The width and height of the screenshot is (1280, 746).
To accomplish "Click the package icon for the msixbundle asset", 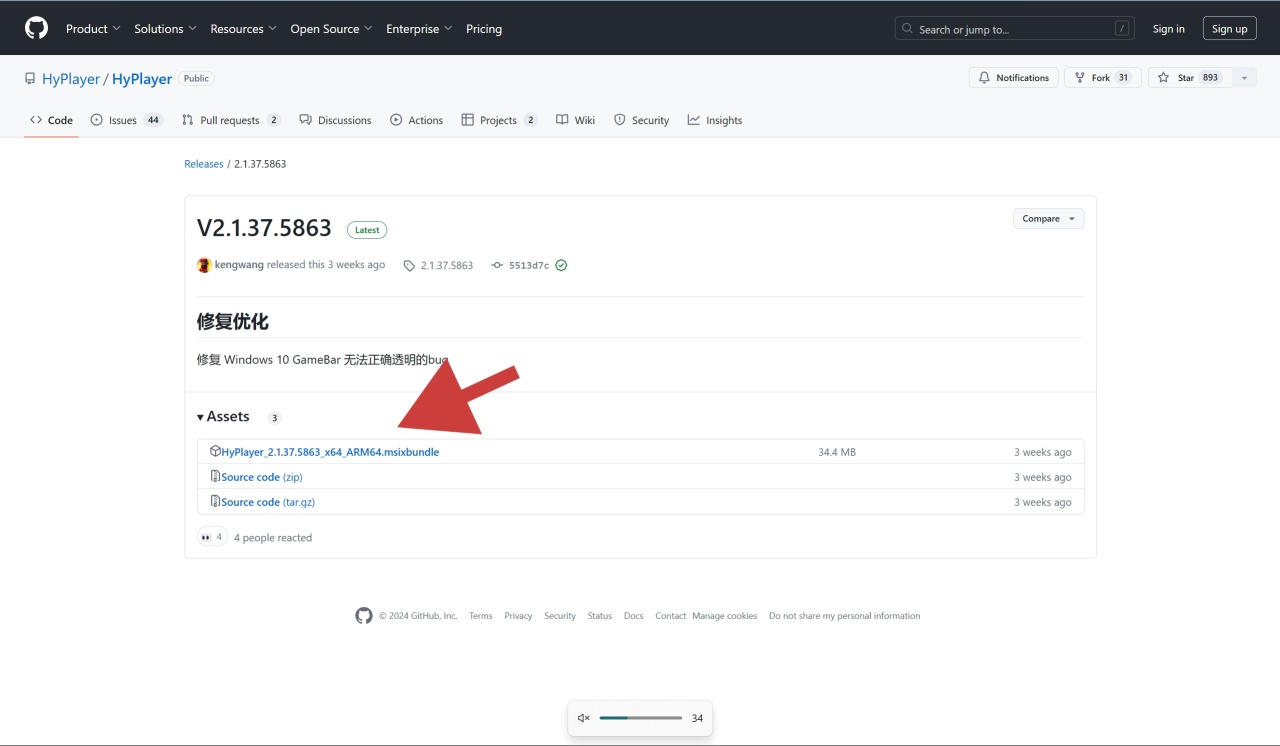I will [215, 452].
